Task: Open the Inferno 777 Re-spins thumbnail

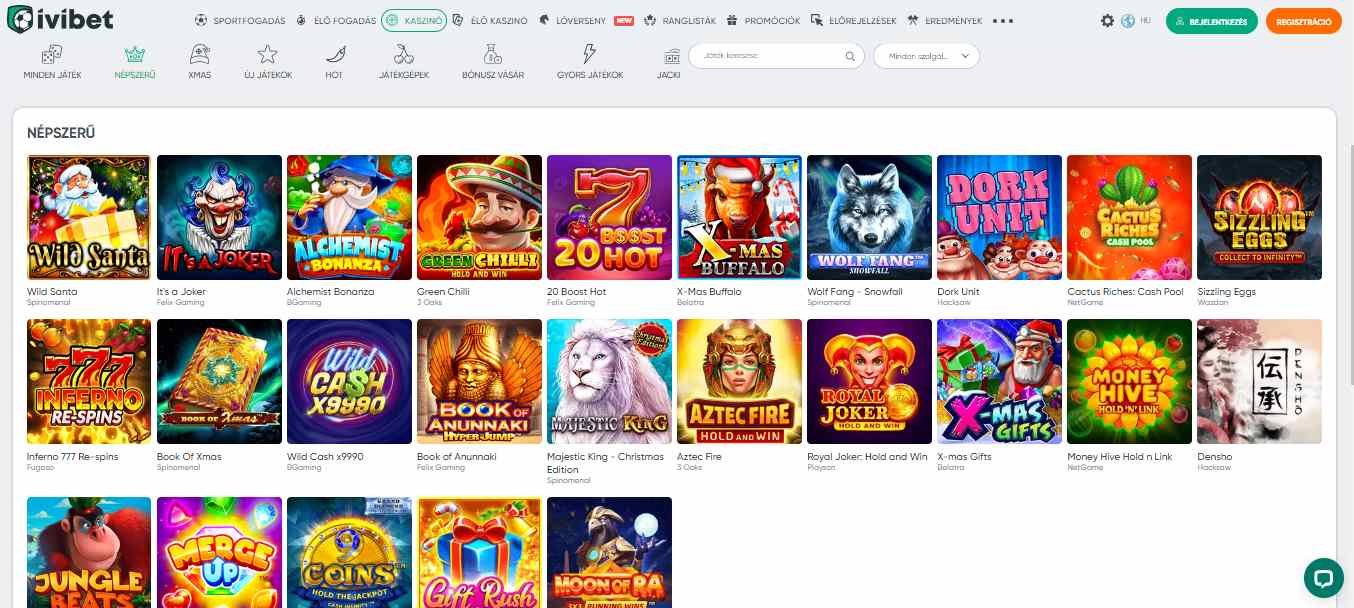Action: point(89,381)
